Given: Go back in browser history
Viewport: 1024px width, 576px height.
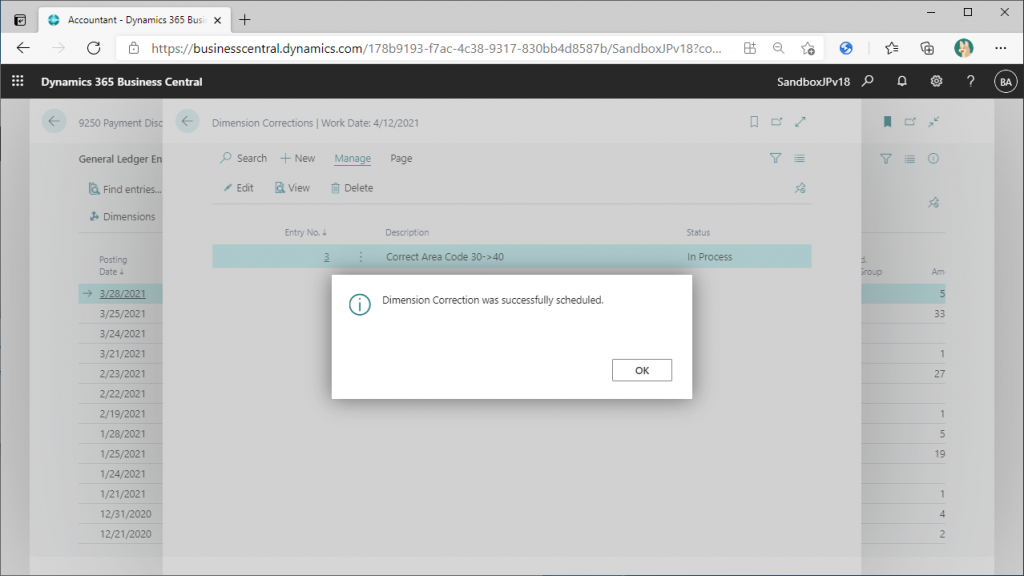Looking at the screenshot, I should coord(23,48).
